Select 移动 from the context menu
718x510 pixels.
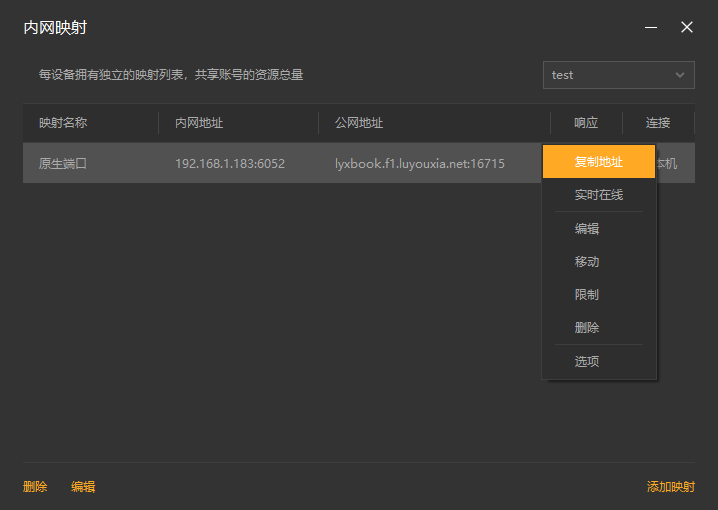click(x=598, y=261)
